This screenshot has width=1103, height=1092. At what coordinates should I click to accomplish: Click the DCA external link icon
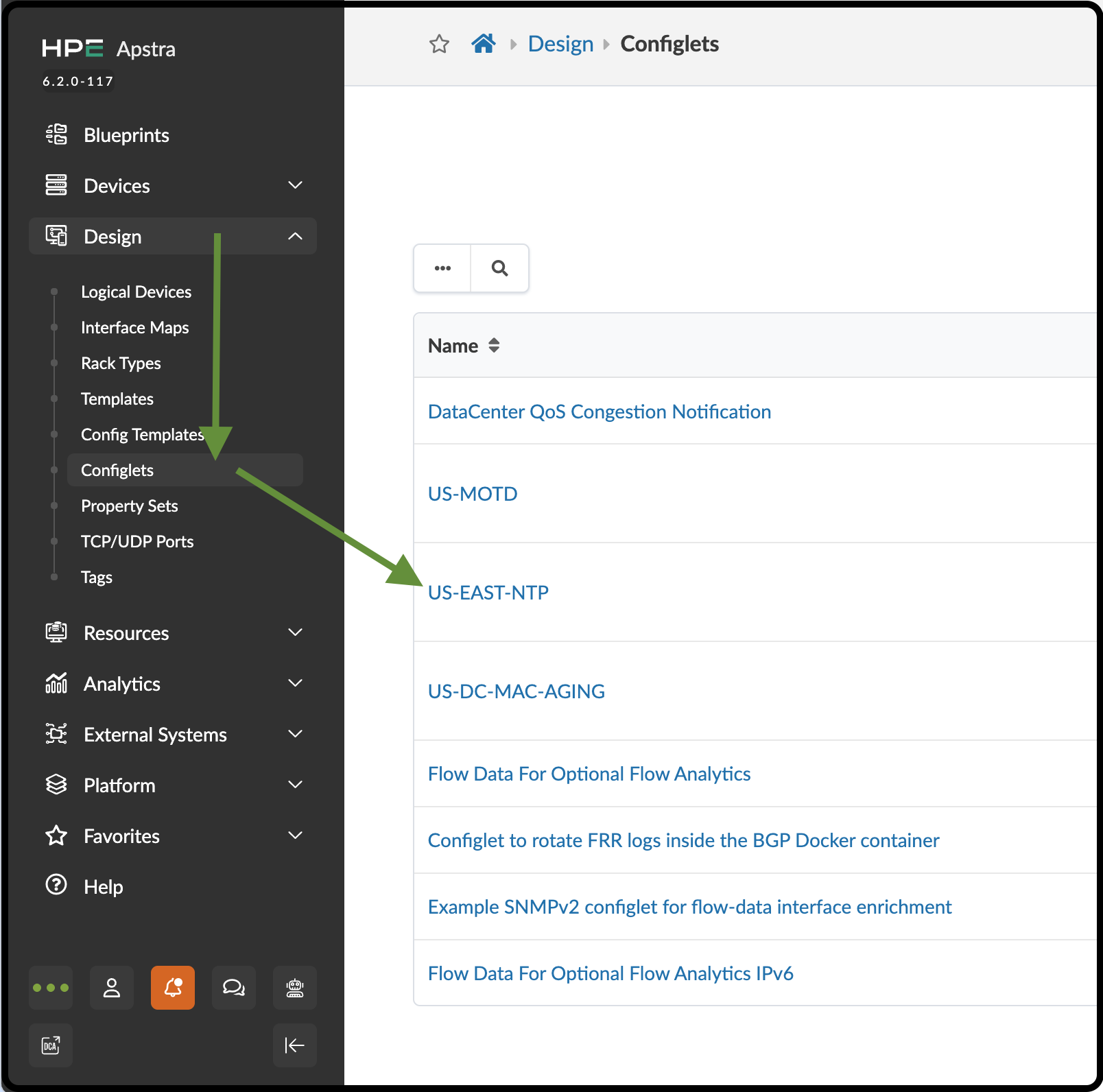point(51,1045)
